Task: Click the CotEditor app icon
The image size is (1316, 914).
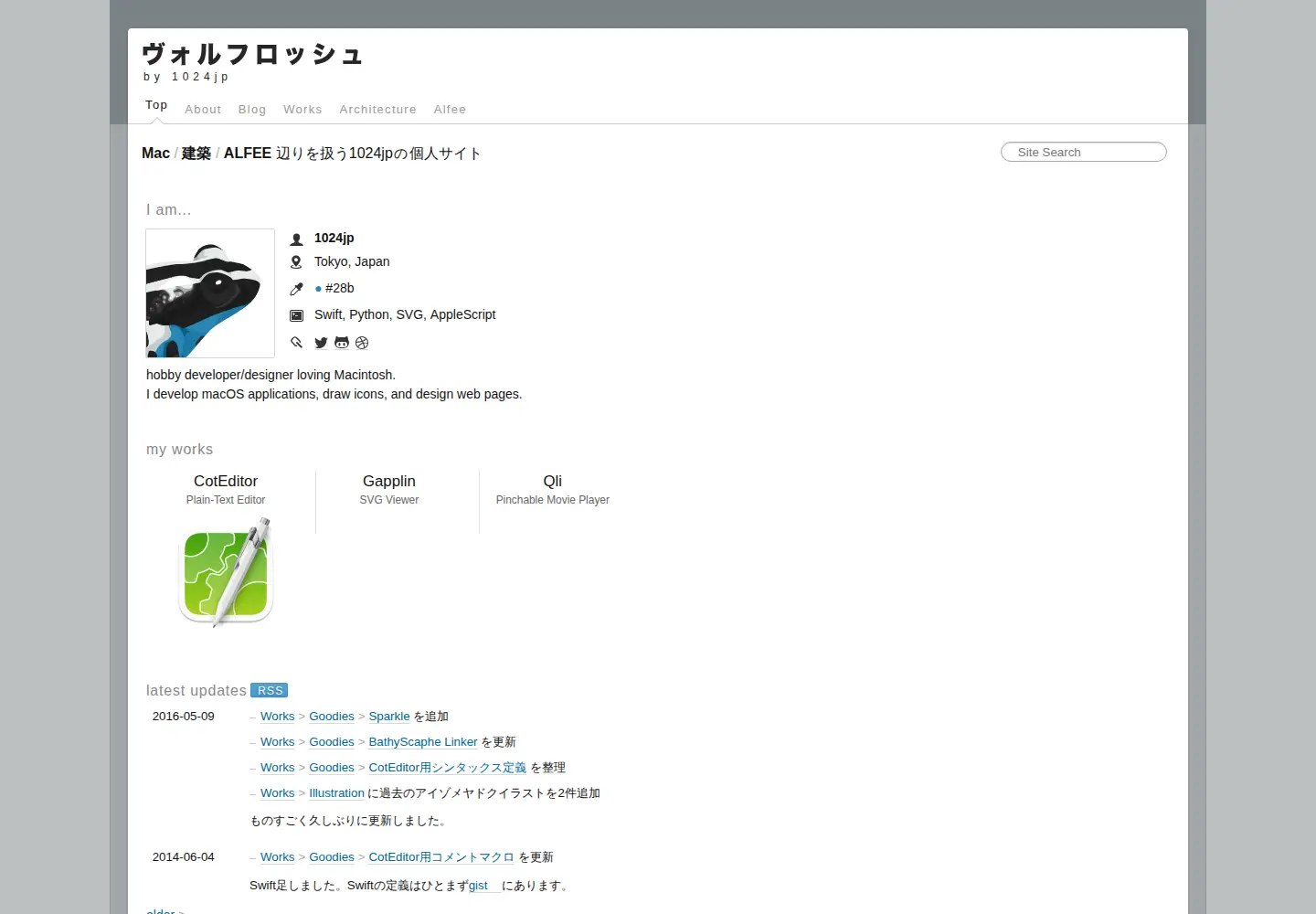Action: coord(226,573)
